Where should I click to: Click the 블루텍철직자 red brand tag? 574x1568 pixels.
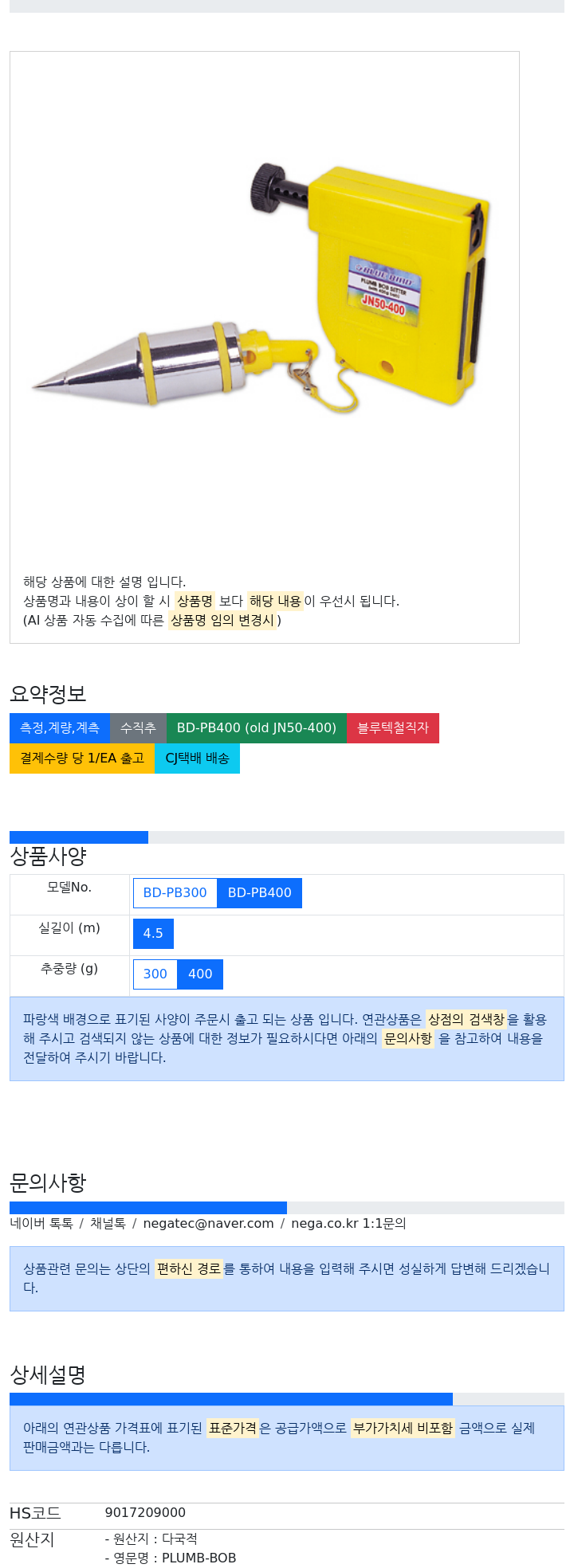click(393, 727)
